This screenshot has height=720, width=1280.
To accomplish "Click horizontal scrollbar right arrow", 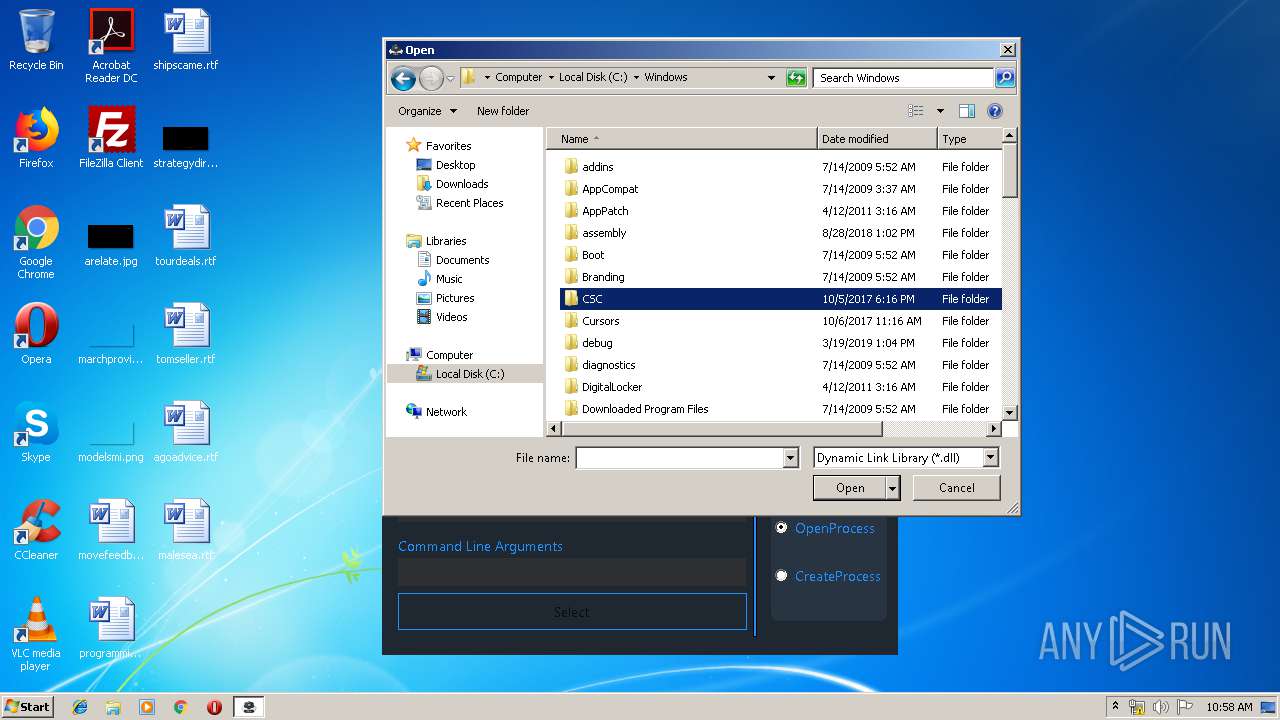I will click(x=994, y=429).
